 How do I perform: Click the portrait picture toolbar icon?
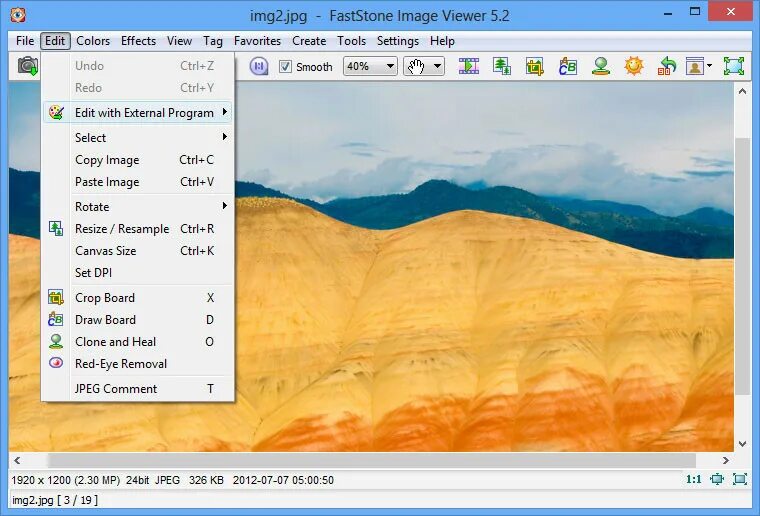pyautogui.click(x=695, y=66)
